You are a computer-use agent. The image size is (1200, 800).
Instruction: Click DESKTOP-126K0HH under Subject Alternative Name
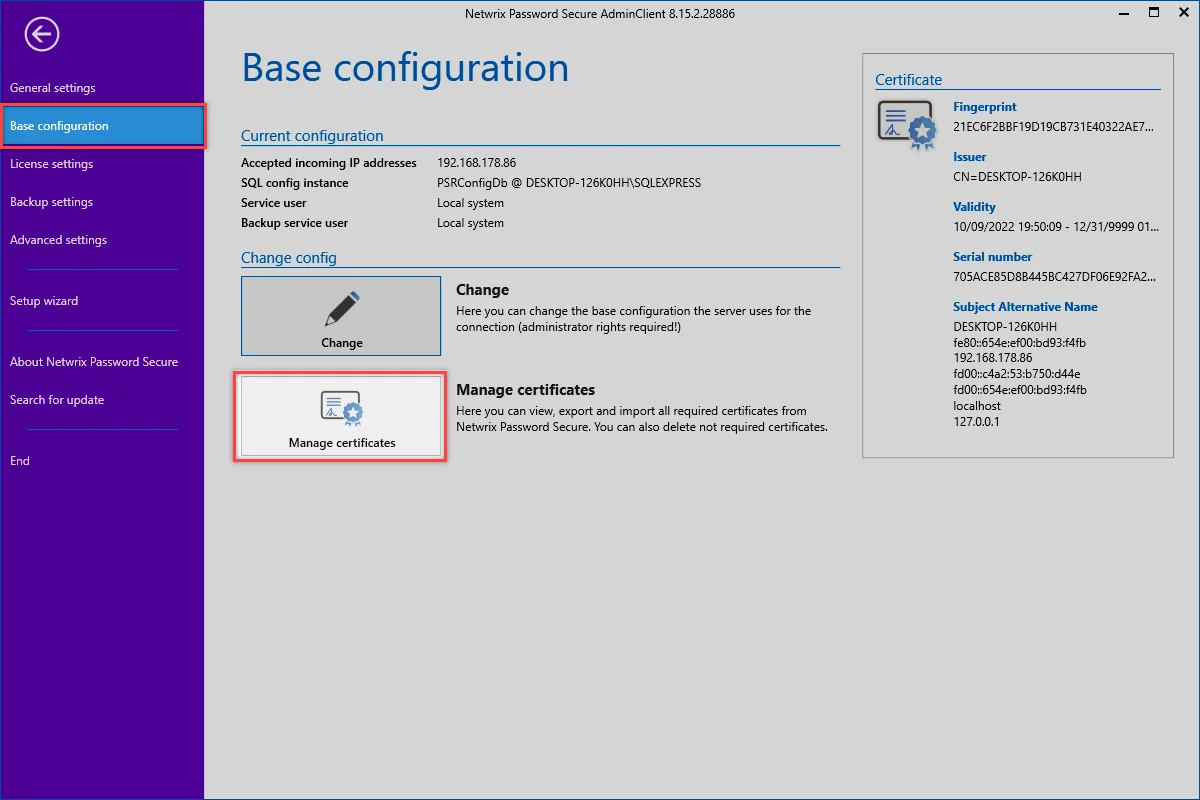[x=1005, y=327]
